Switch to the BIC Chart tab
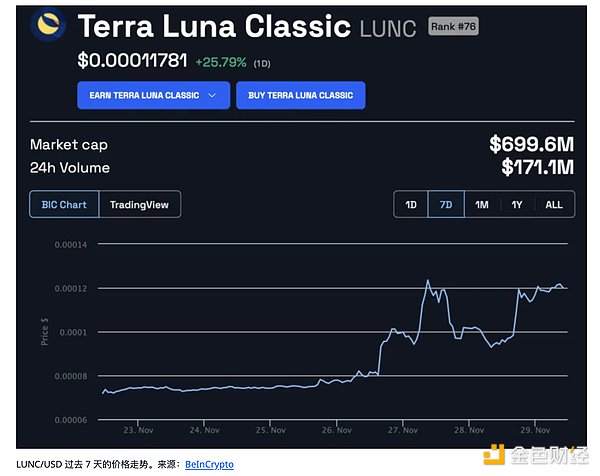Image resolution: width=600 pixels, height=476 pixels. click(x=64, y=205)
